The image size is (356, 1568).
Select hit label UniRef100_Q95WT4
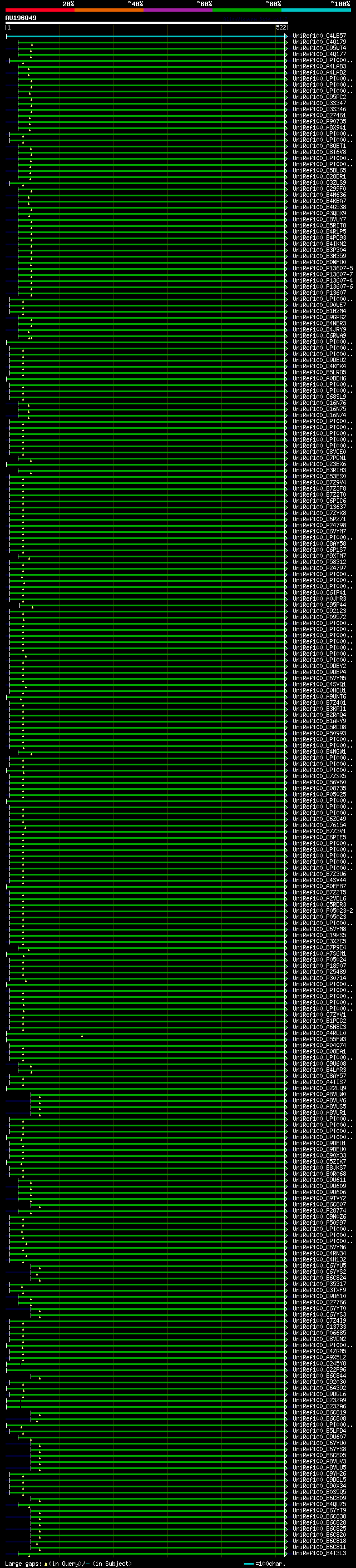[x=319, y=48]
